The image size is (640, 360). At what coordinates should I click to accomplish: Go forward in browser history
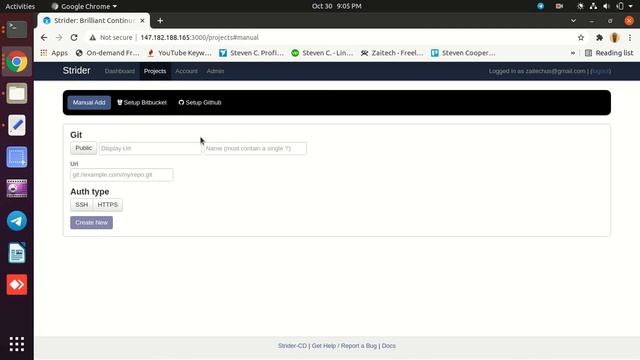59,38
